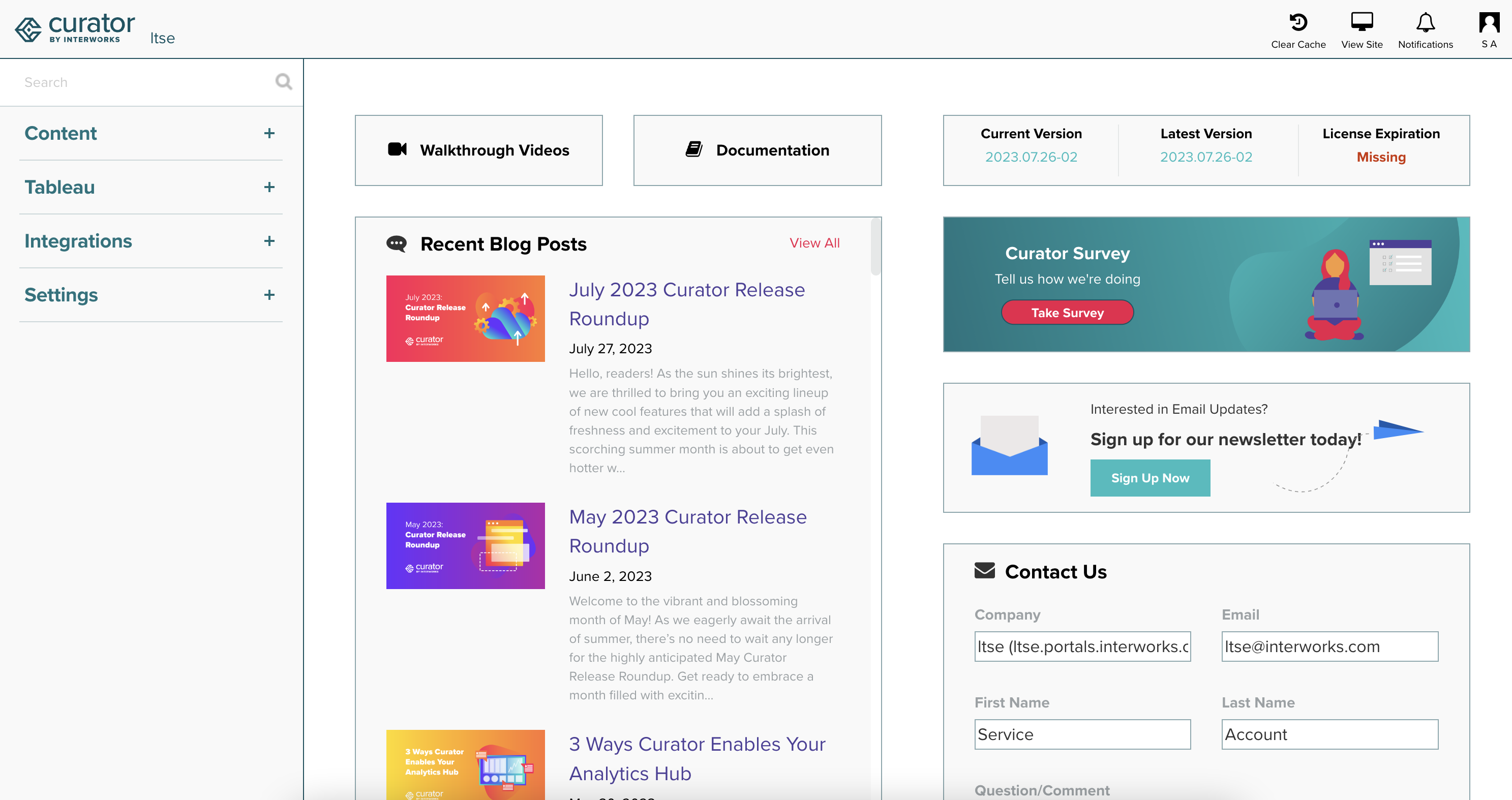Expand the Content section in sidebar
Image resolution: width=1512 pixels, height=800 pixels.
tap(270, 133)
